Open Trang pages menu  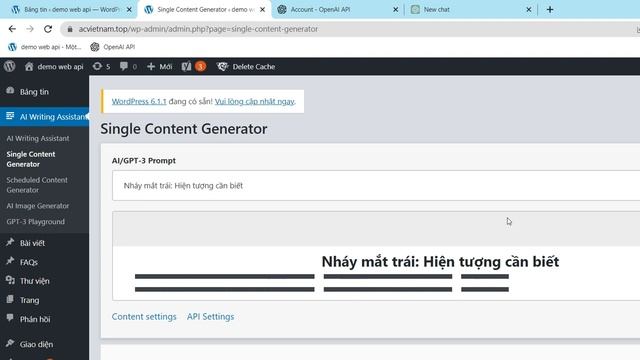pos(44,300)
